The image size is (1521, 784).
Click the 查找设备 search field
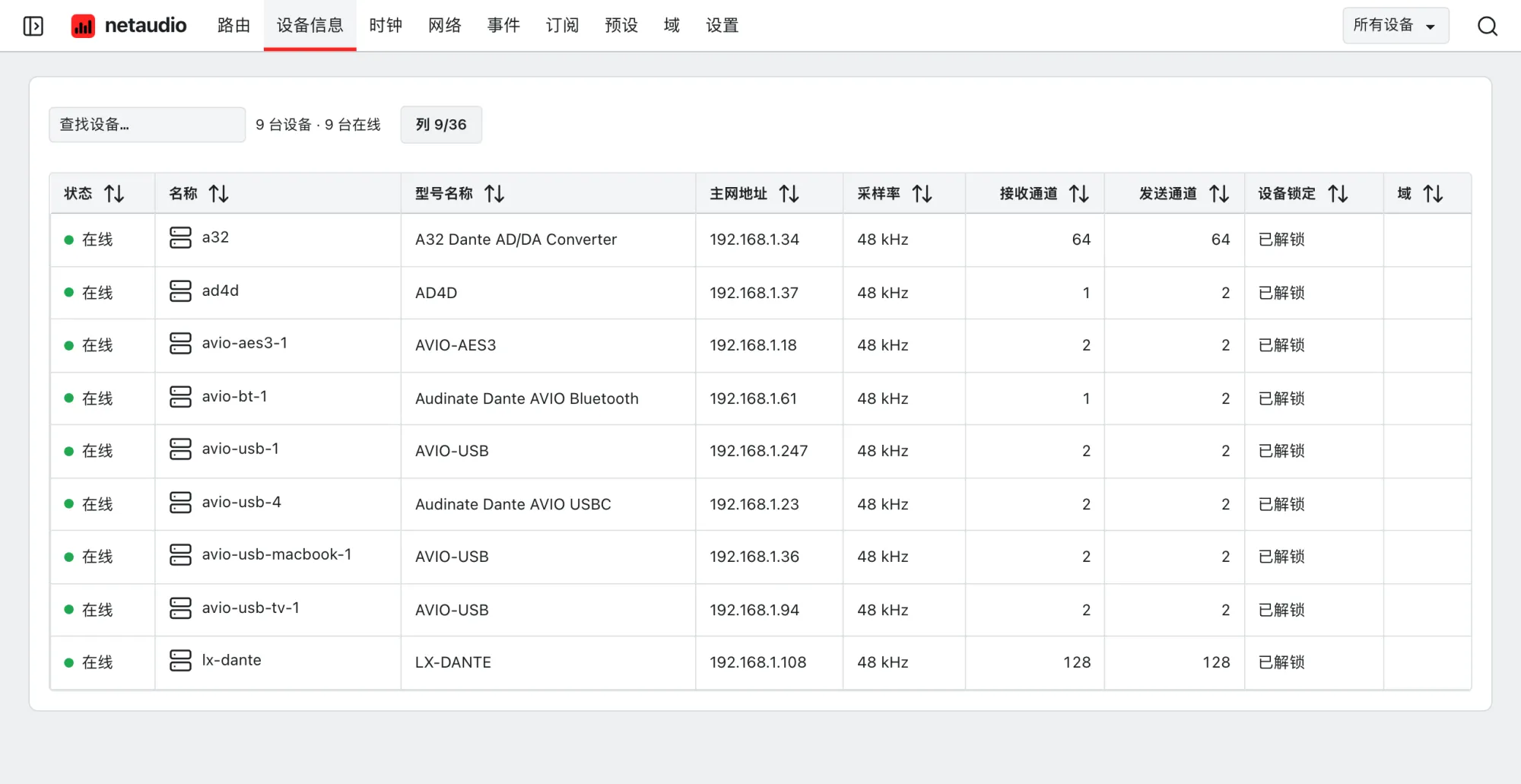(x=148, y=125)
